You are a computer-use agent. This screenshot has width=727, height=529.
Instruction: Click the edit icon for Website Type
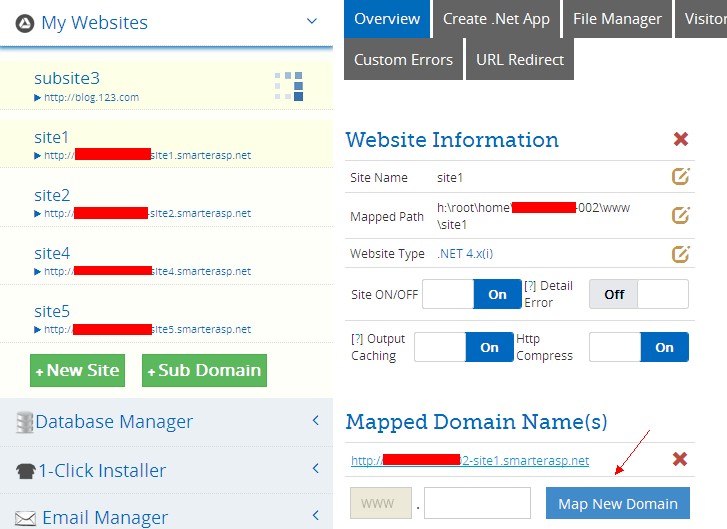(x=680, y=253)
